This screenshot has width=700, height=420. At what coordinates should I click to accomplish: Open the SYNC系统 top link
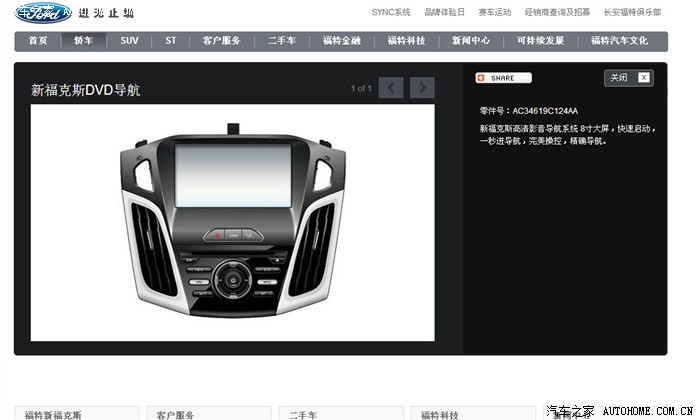(391, 12)
